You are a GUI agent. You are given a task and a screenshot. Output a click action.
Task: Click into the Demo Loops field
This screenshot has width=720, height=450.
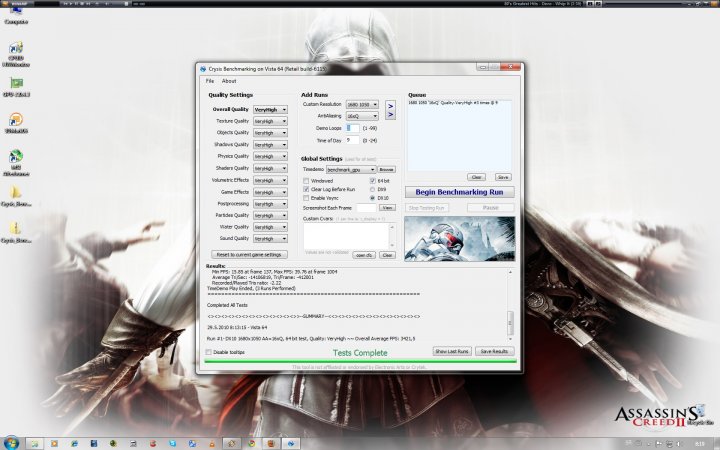point(353,128)
